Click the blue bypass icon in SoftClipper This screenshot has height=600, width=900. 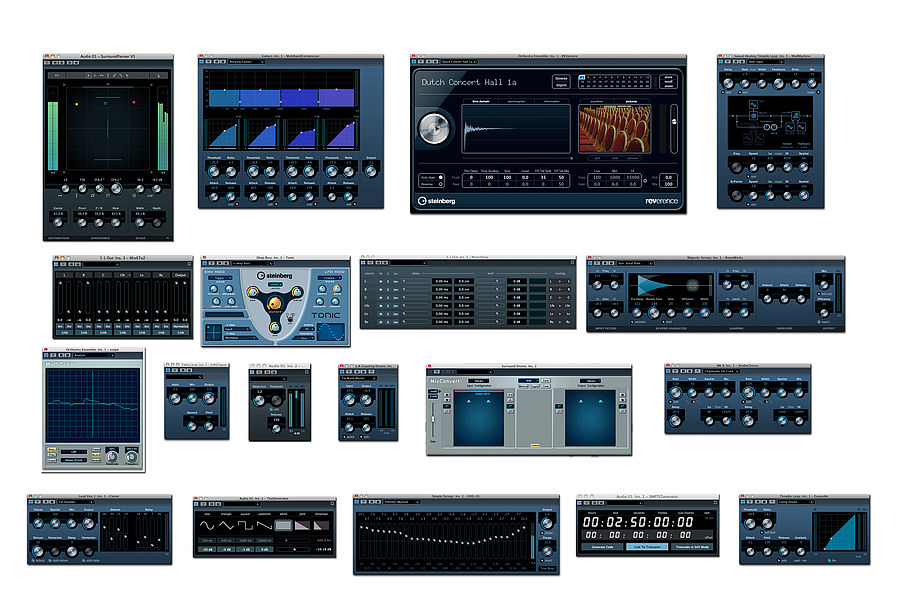[168, 371]
